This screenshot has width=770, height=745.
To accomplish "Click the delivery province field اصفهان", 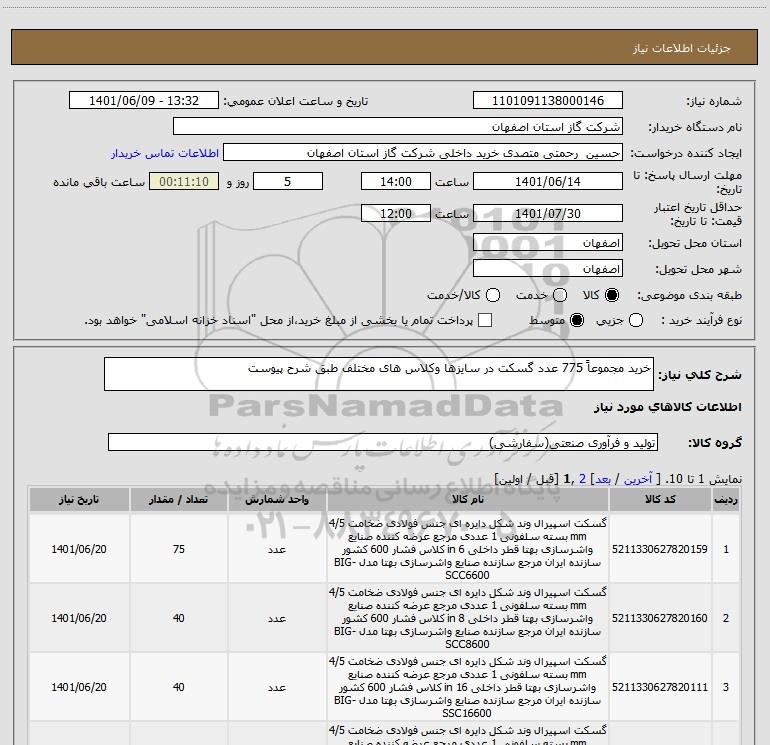I will pyautogui.click(x=548, y=243).
